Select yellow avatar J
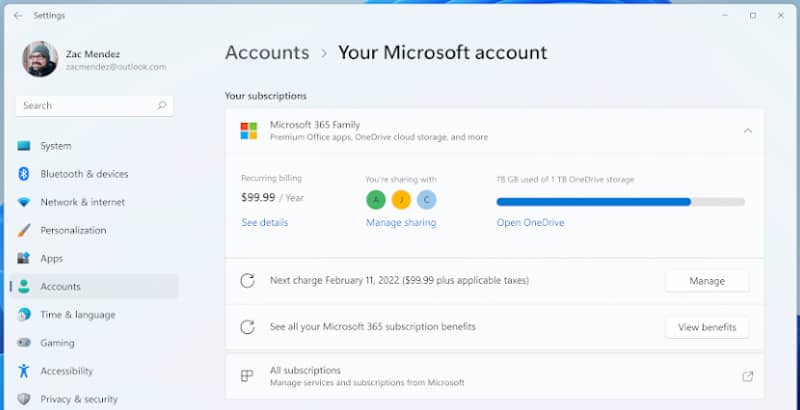This screenshot has height=410, width=800. (x=401, y=200)
